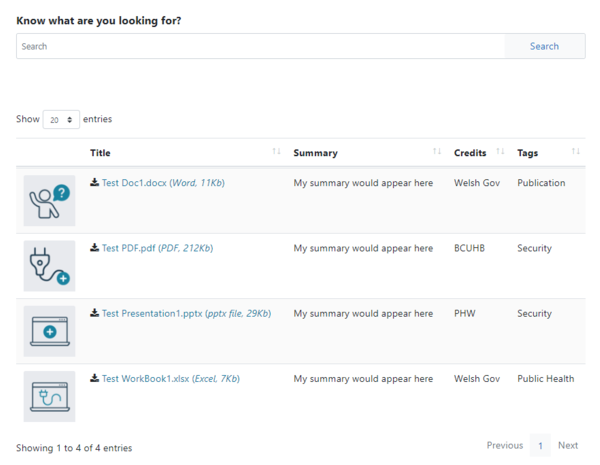Image resolution: width=600 pixels, height=465 pixels.
Task: Click the person with question mark thumbnail
Action: [x=49, y=201]
